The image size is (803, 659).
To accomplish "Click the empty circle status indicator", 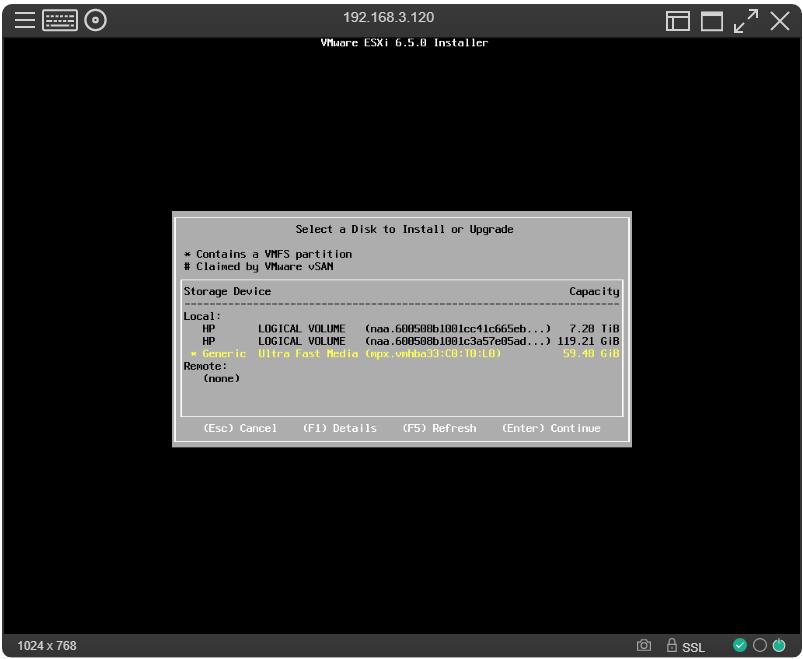I will tap(759, 646).
